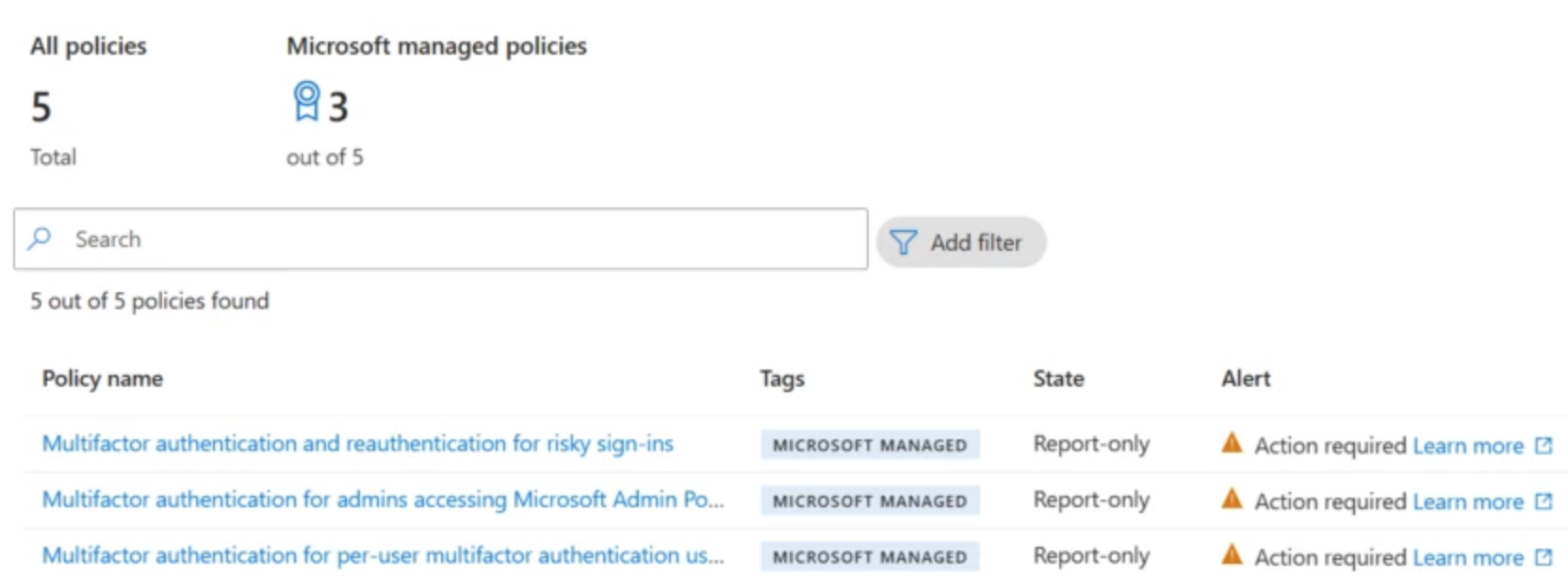Image resolution: width=1568 pixels, height=577 pixels.
Task: Open the Add filter button
Action: coord(960,242)
